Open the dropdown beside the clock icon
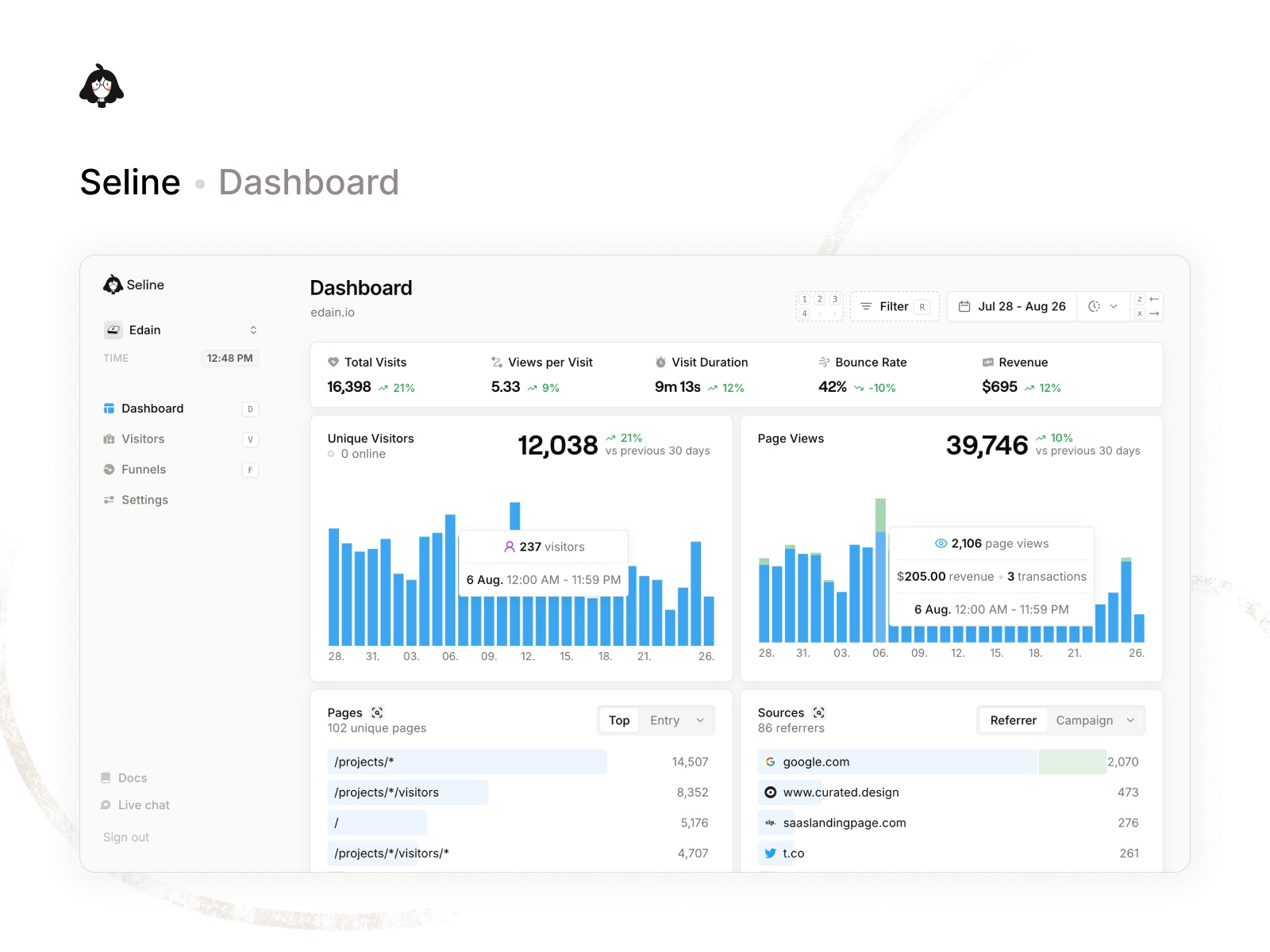 [x=1114, y=306]
